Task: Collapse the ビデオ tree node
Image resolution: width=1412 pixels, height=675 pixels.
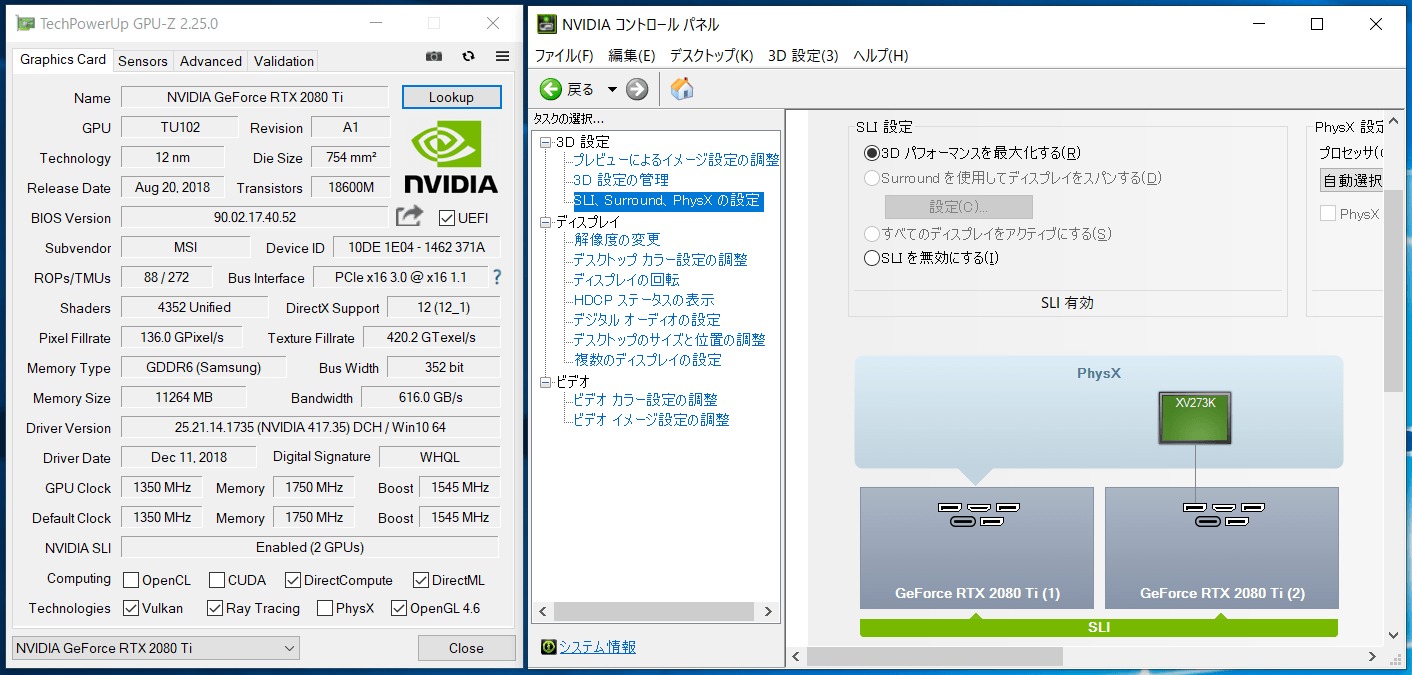Action: [x=545, y=382]
